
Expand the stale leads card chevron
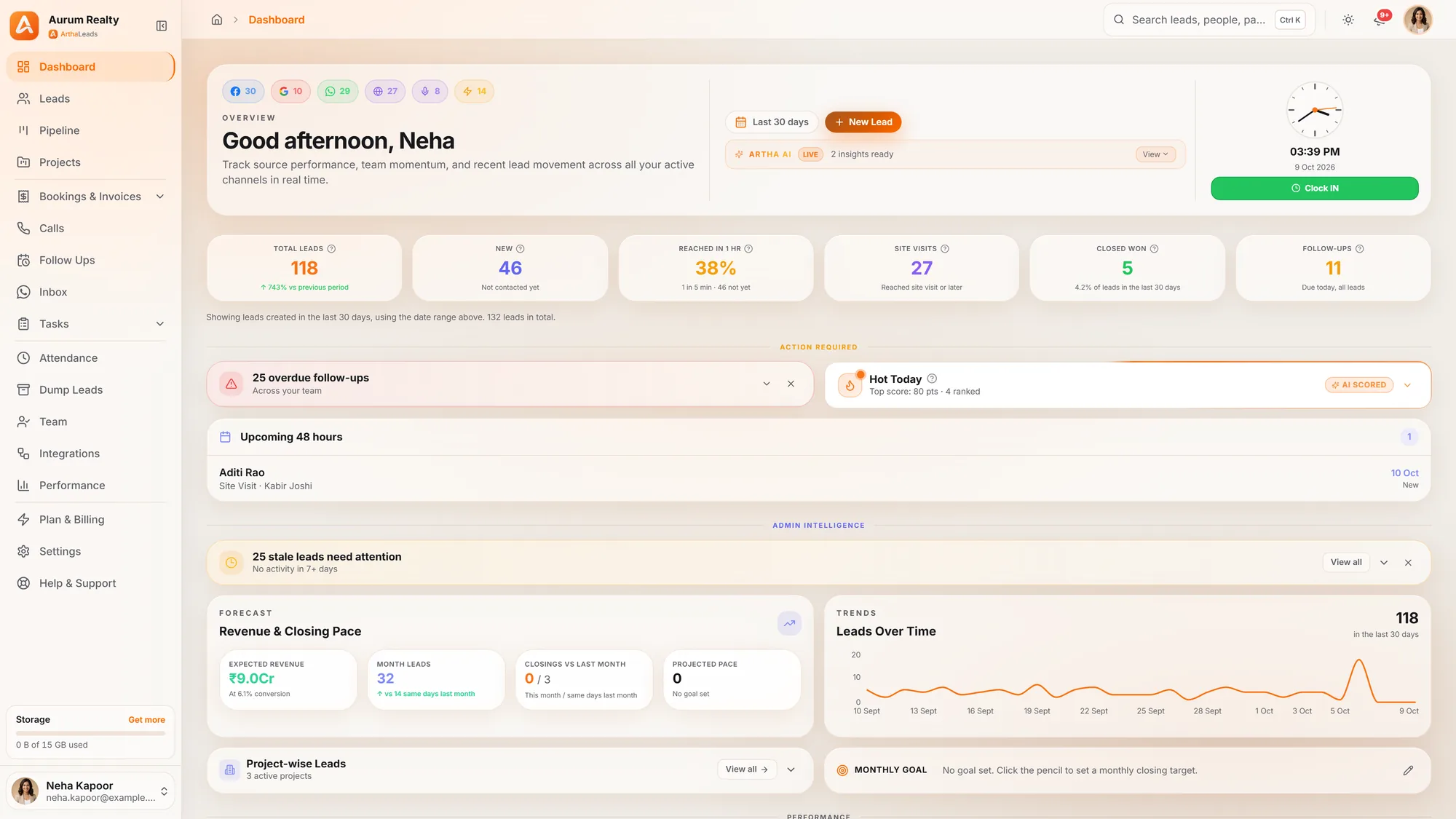[1384, 563]
